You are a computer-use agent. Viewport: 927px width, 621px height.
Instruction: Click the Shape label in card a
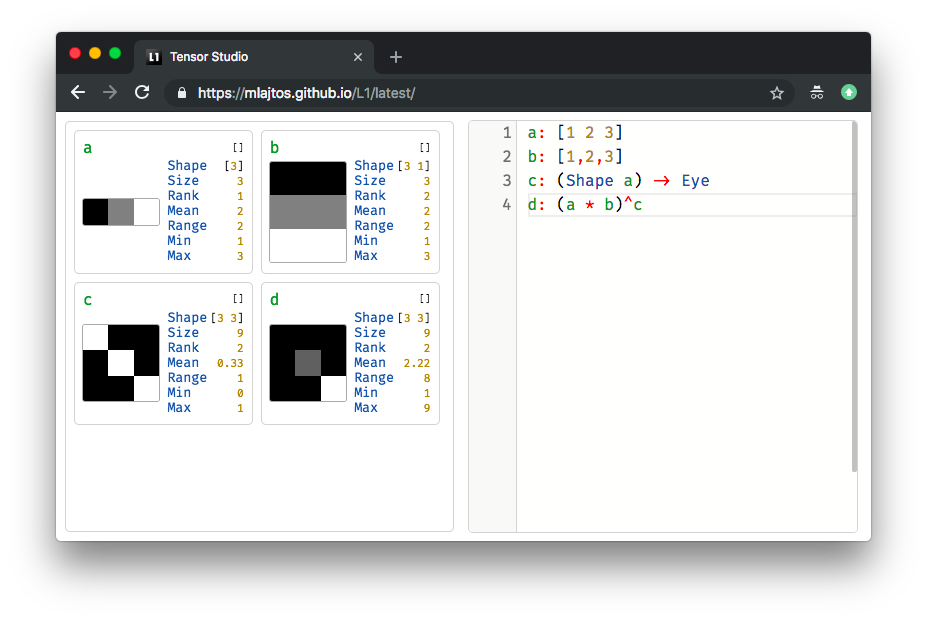point(187,166)
